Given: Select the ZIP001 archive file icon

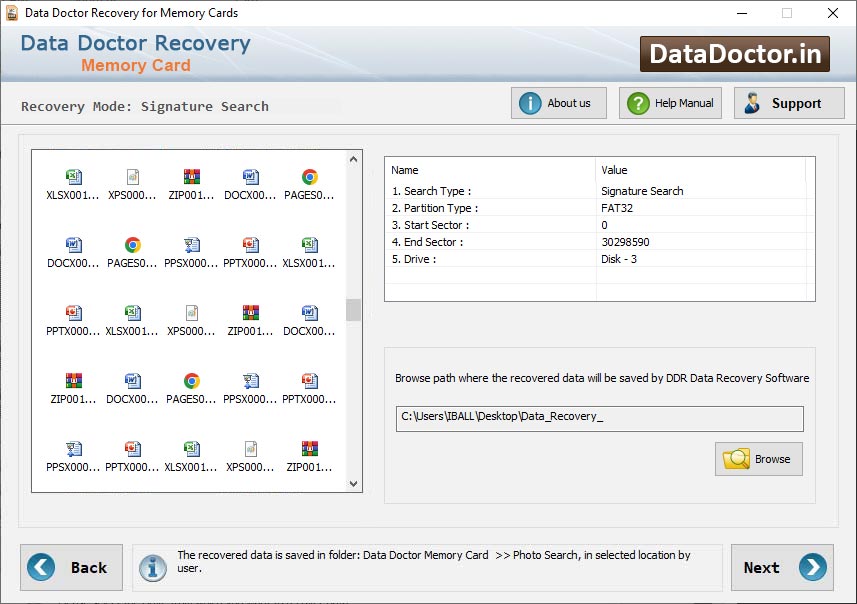Looking at the screenshot, I should coord(190,178).
